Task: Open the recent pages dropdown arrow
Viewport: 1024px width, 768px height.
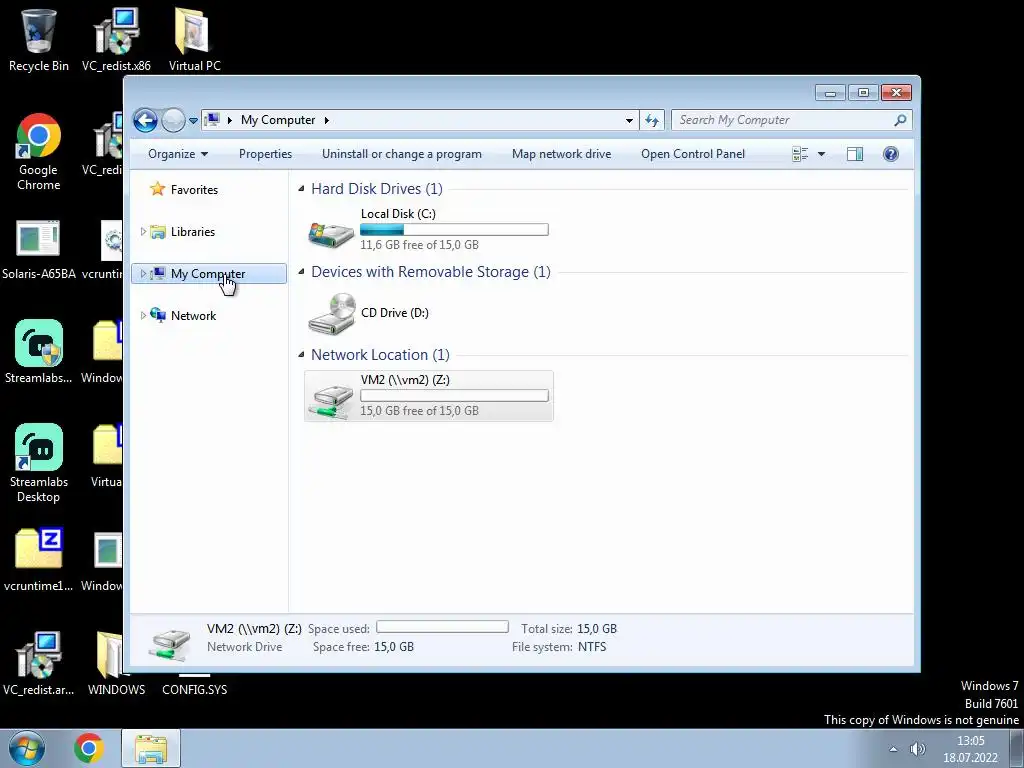Action: tap(193, 121)
